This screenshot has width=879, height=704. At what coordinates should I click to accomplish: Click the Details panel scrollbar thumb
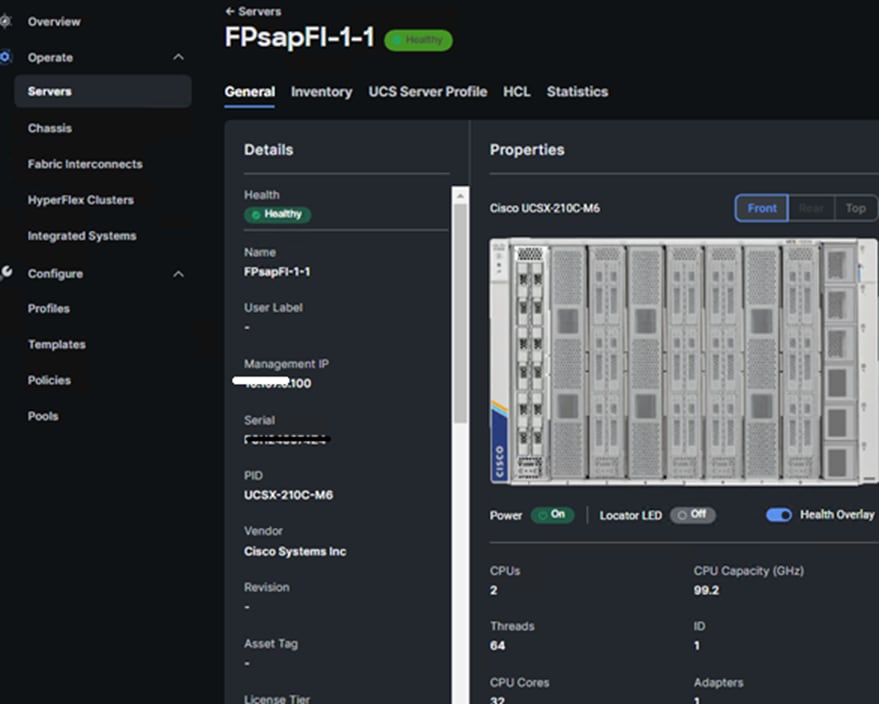[460, 314]
